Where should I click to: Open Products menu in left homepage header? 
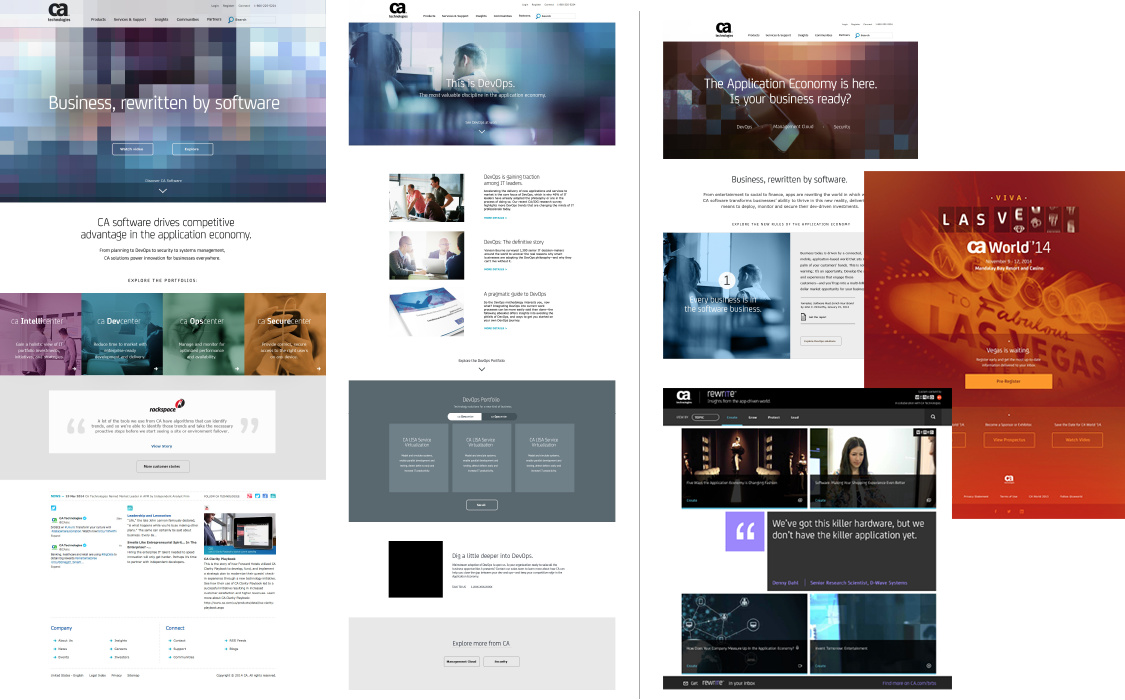(98, 19)
